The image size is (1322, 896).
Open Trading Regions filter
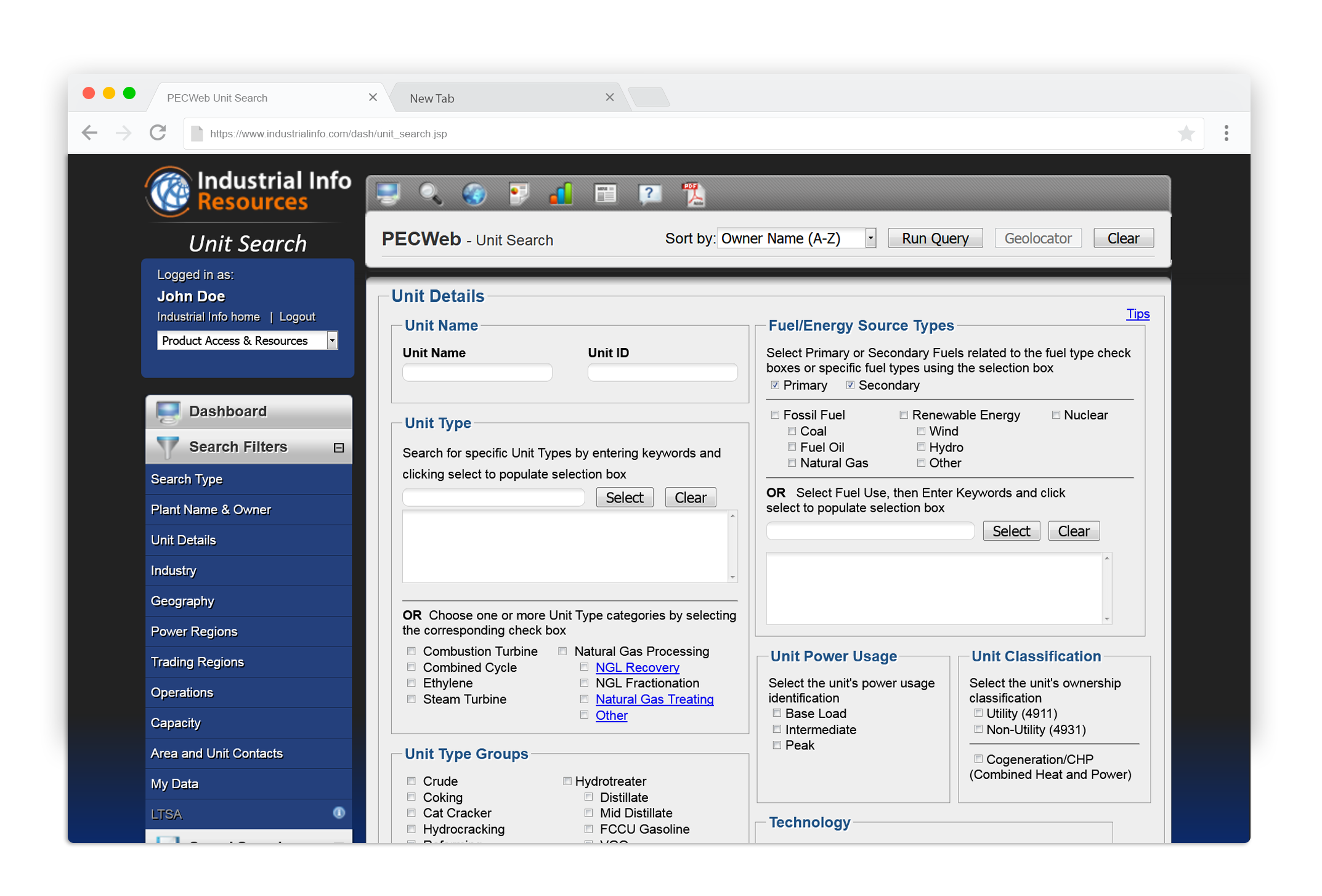(248, 662)
